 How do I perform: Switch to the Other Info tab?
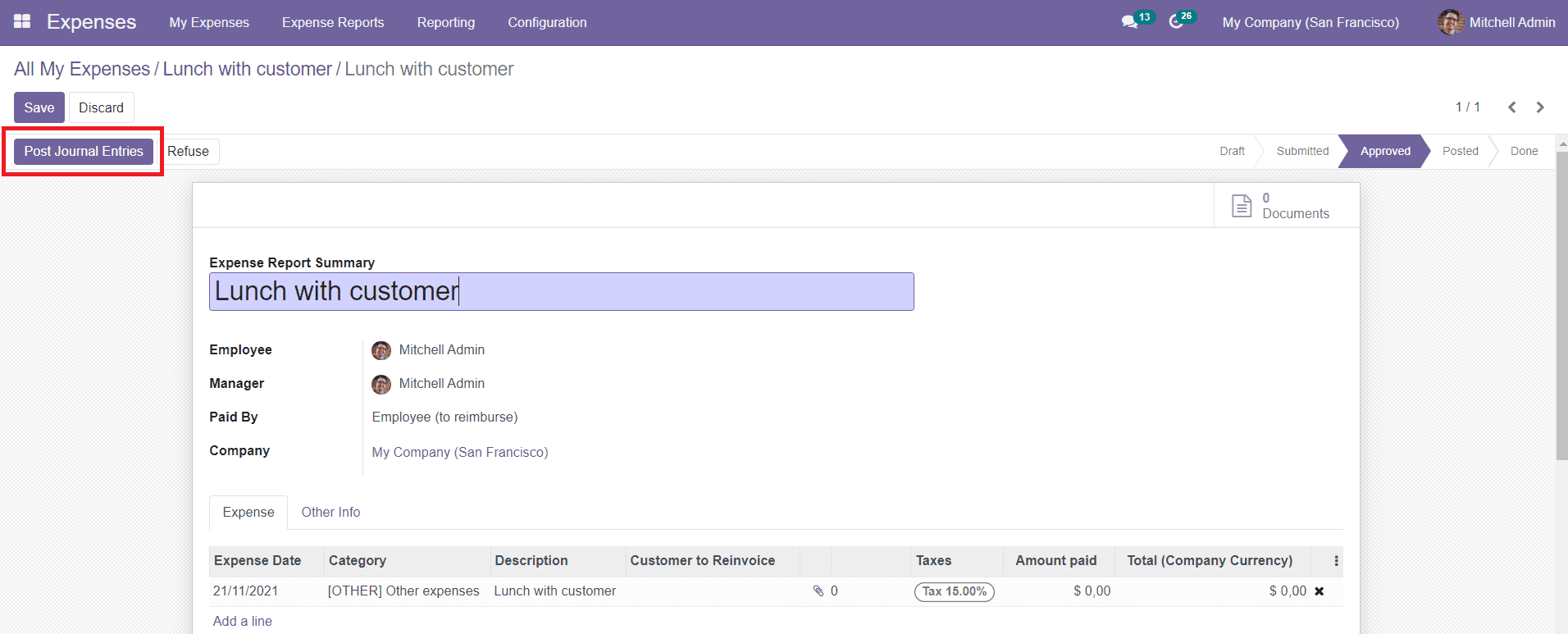click(x=330, y=512)
